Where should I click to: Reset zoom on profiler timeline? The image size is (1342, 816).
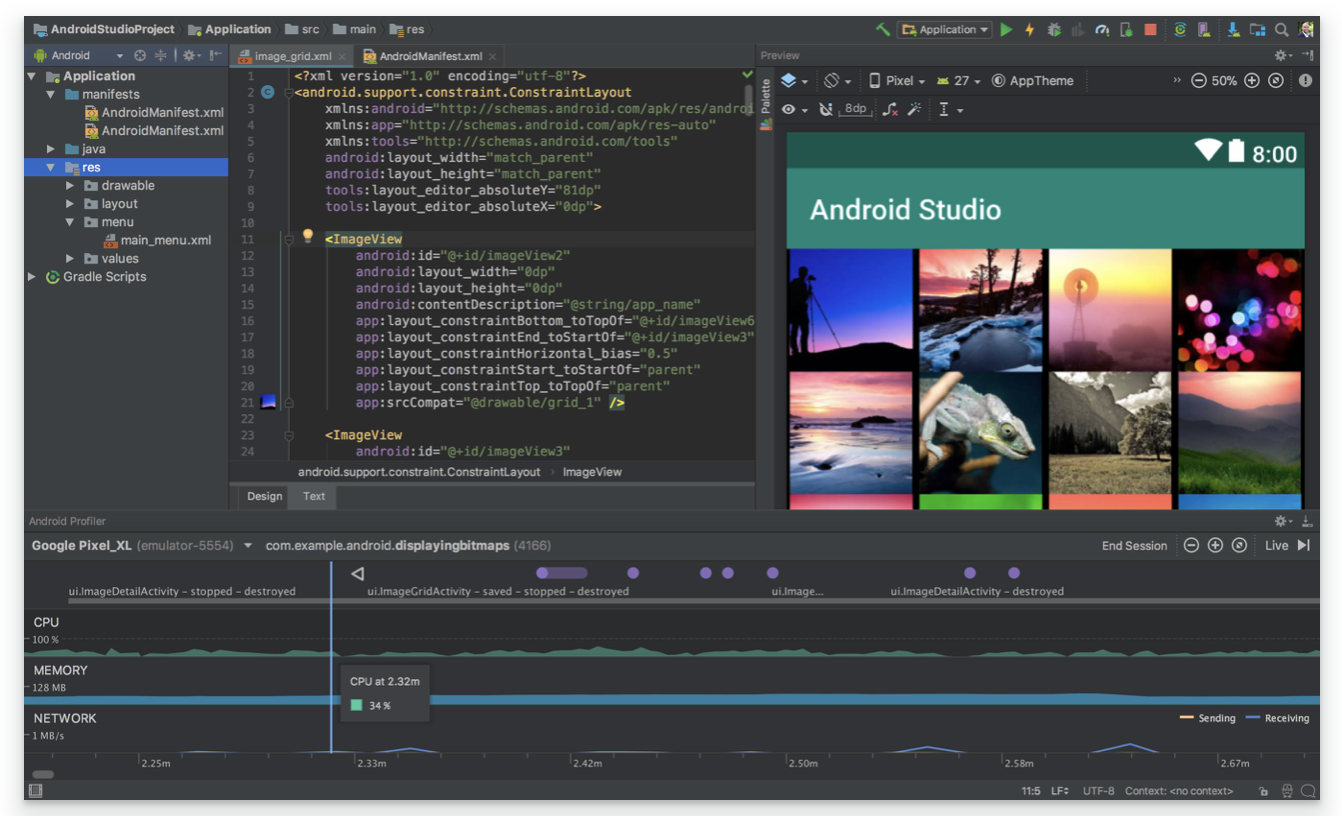click(x=1239, y=545)
